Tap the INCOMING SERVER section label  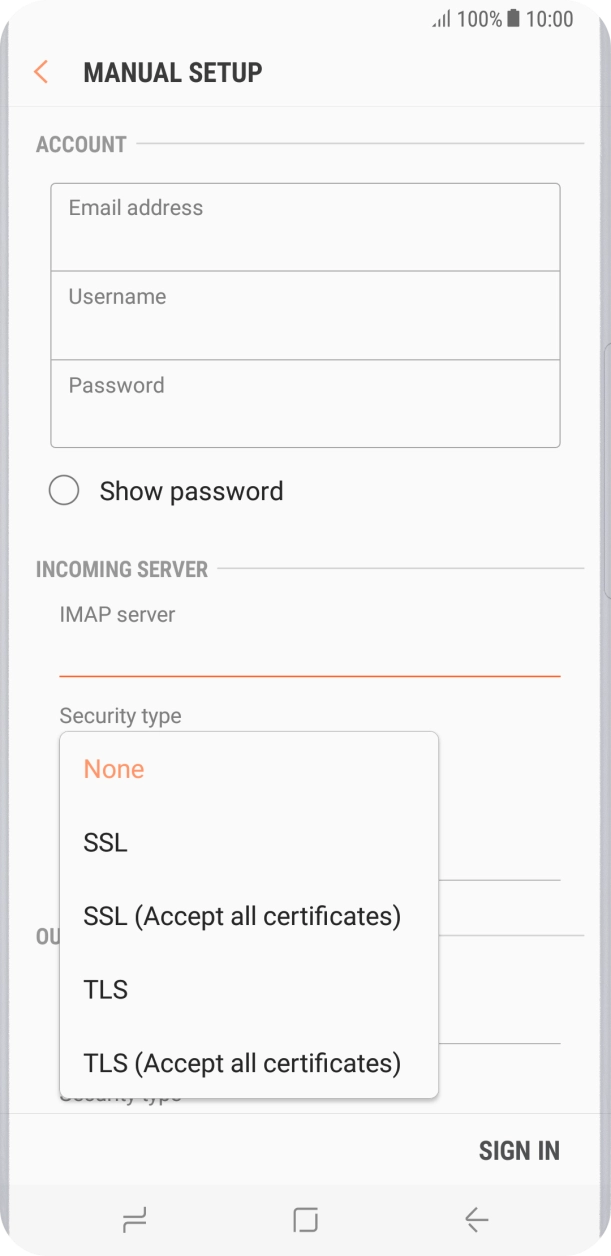122,569
